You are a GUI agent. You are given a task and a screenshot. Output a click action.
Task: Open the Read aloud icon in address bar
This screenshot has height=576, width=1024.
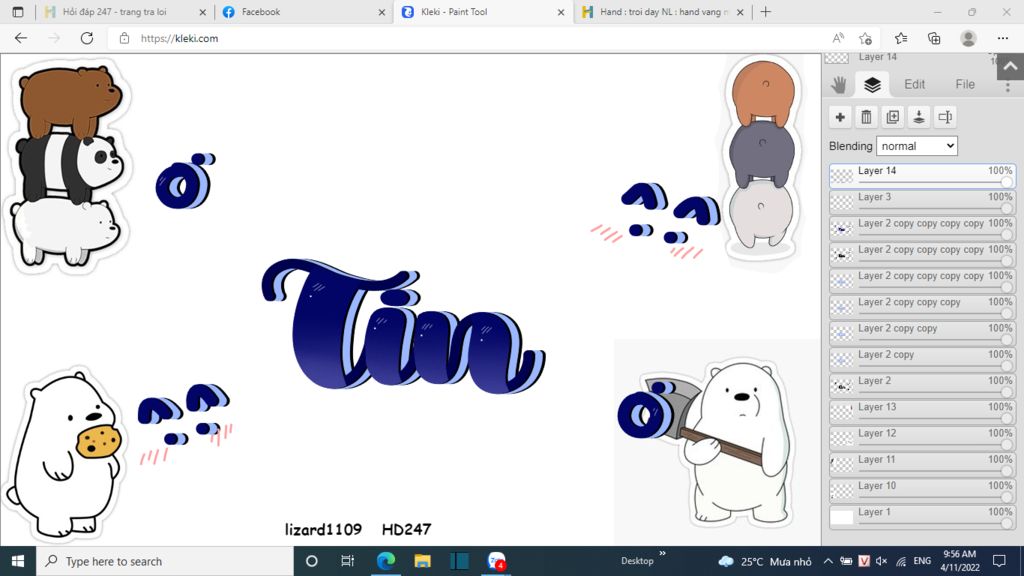tap(838, 39)
